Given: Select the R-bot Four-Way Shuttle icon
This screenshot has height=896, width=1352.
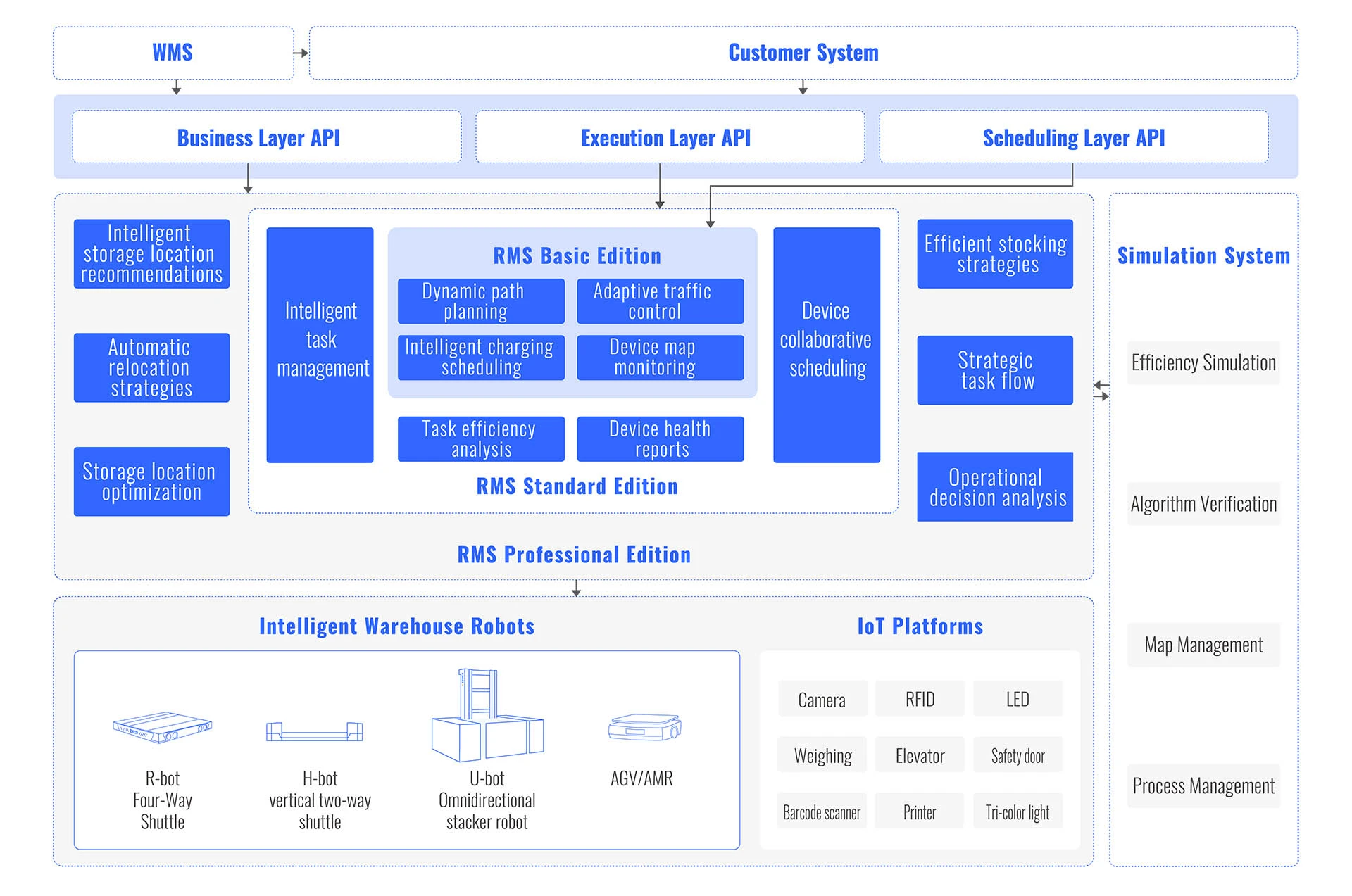Looking at the screenshot, I should [x=163, y=728].
